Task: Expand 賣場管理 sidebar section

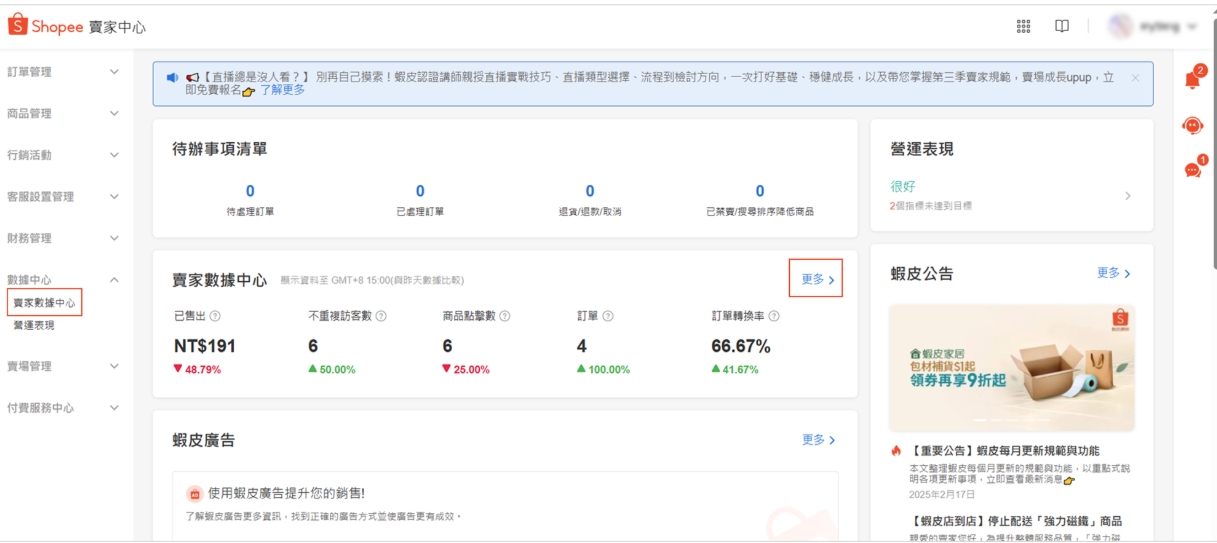Action: tap(67, 366)
